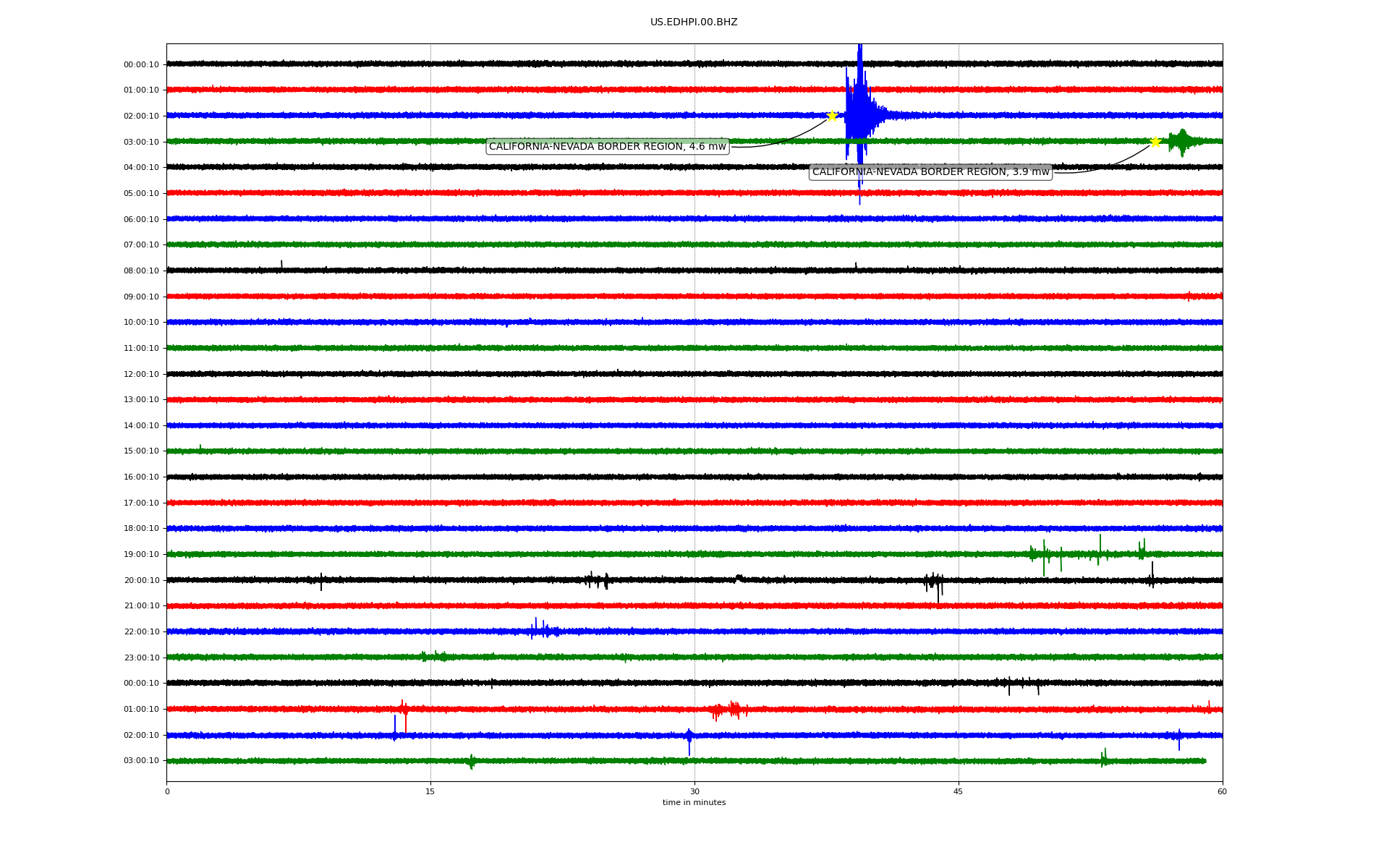Click the first 00:00:10 row label at top
This screenshot has width=1389, height=868.
tap(141, 64)
